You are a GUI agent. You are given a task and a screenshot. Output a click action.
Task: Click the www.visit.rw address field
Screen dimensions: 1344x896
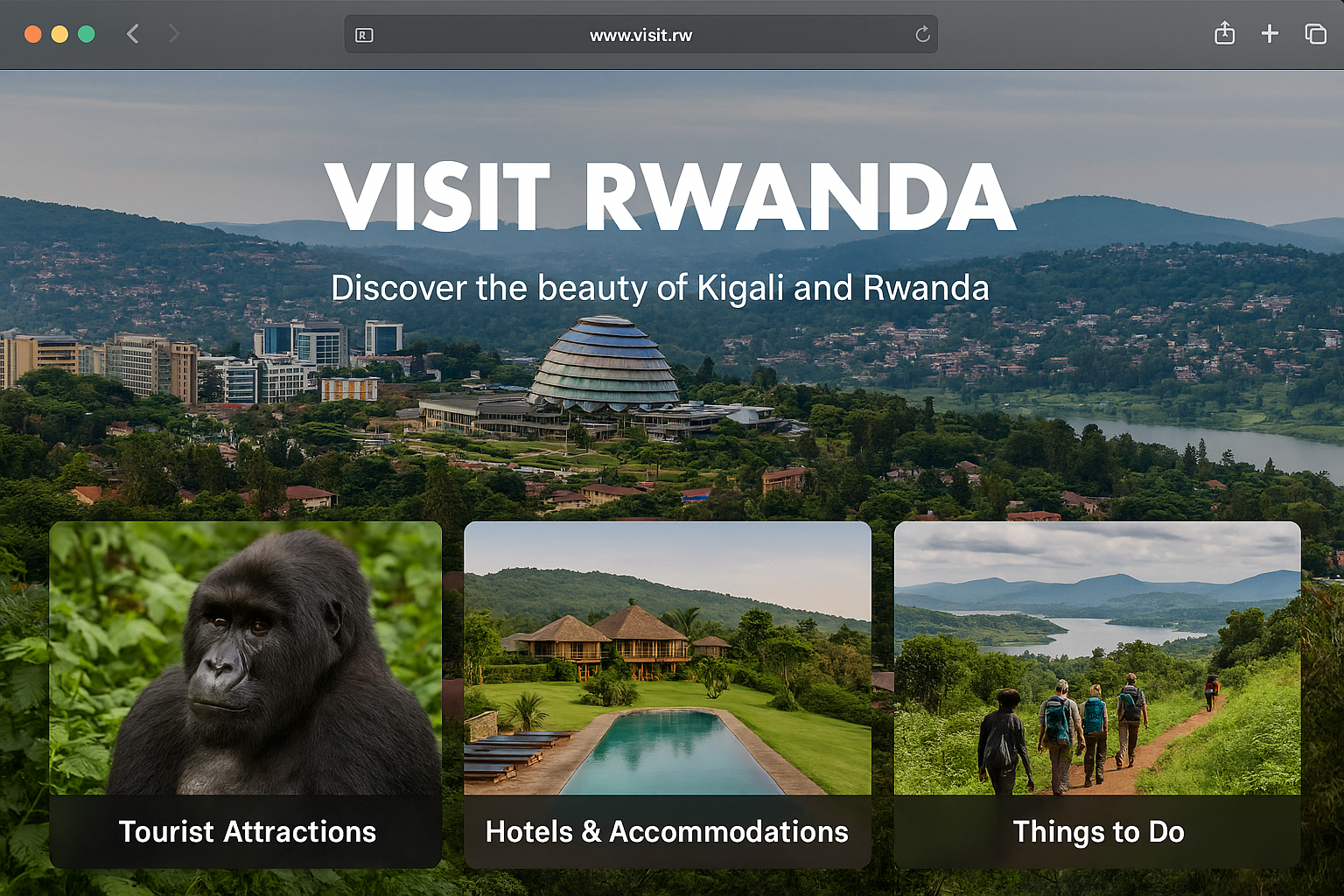click(x=640, y=34)
